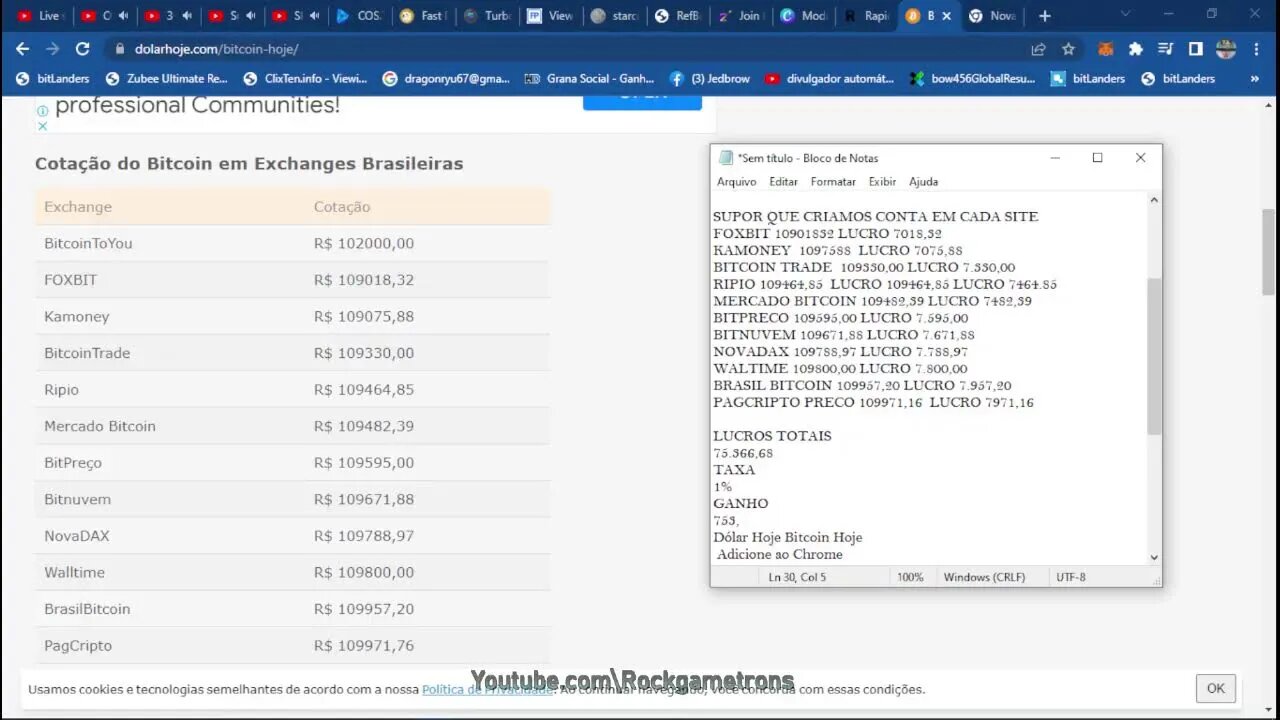Click '100%' zoom in Notepad status bar

pos(910,577)
